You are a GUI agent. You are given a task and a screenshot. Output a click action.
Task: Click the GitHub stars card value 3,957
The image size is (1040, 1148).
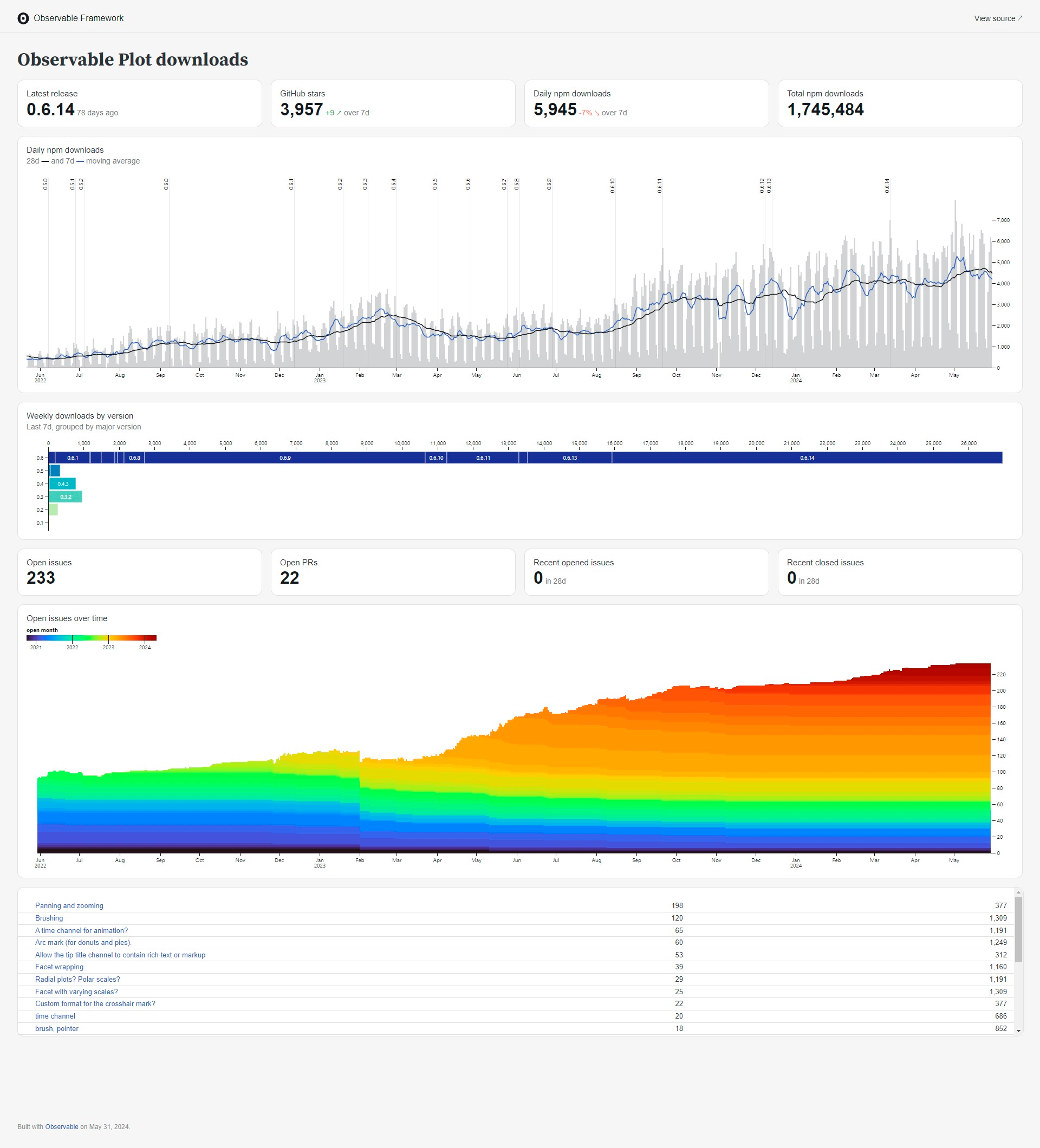(x=301, y=109)
